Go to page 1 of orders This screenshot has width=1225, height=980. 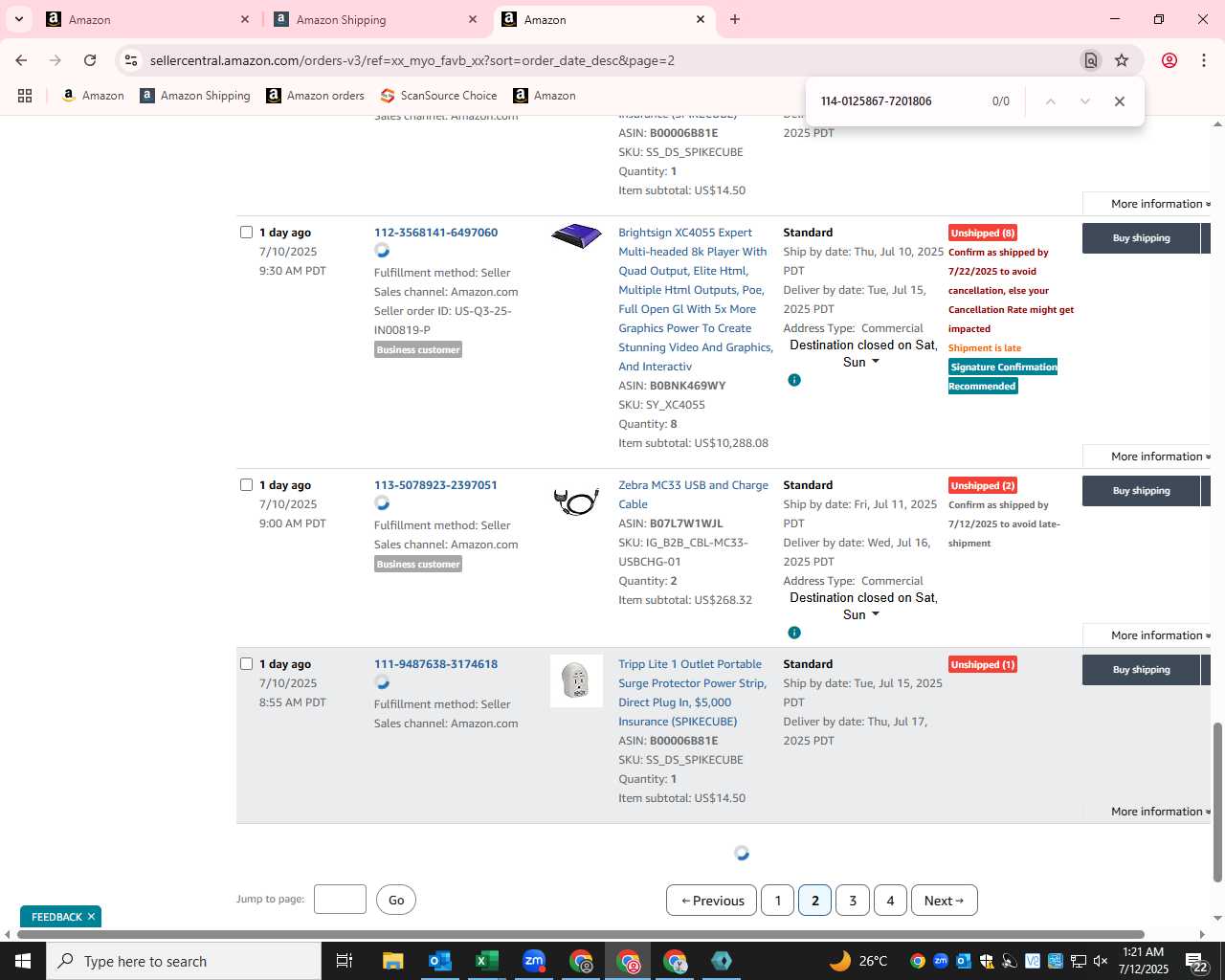(778, 901)
